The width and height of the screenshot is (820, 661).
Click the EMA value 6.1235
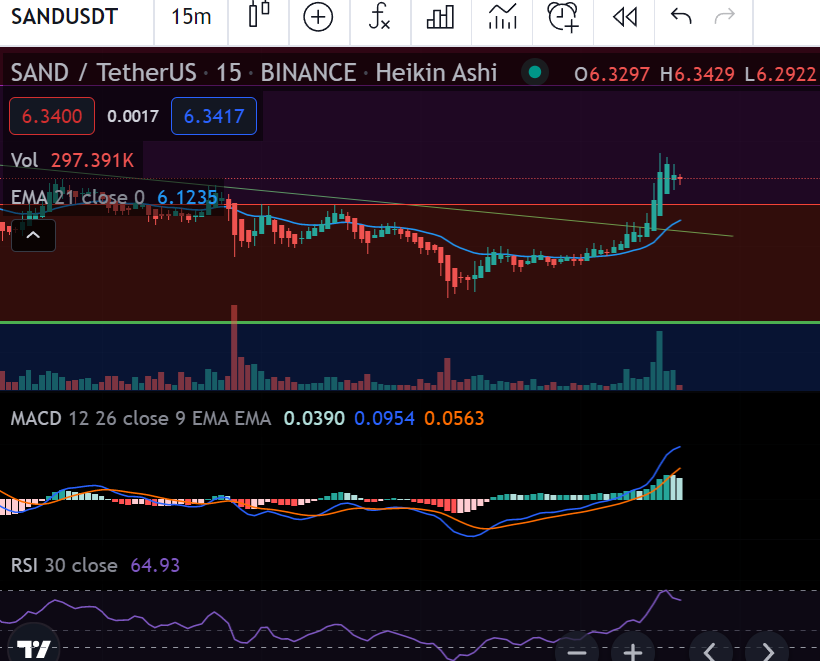[187, 197]
